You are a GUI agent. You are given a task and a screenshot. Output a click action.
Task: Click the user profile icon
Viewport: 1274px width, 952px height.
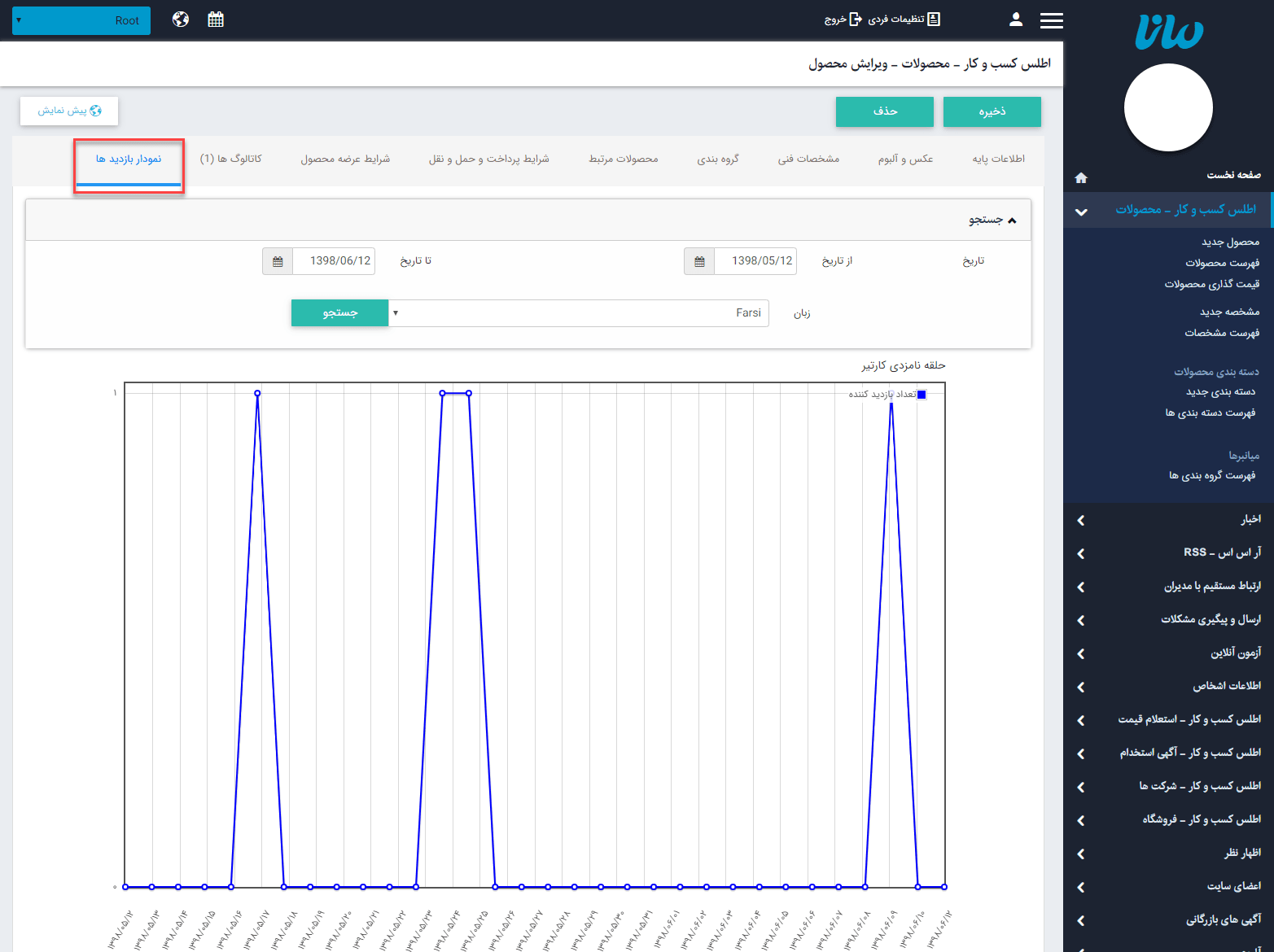pos(1015,20)
